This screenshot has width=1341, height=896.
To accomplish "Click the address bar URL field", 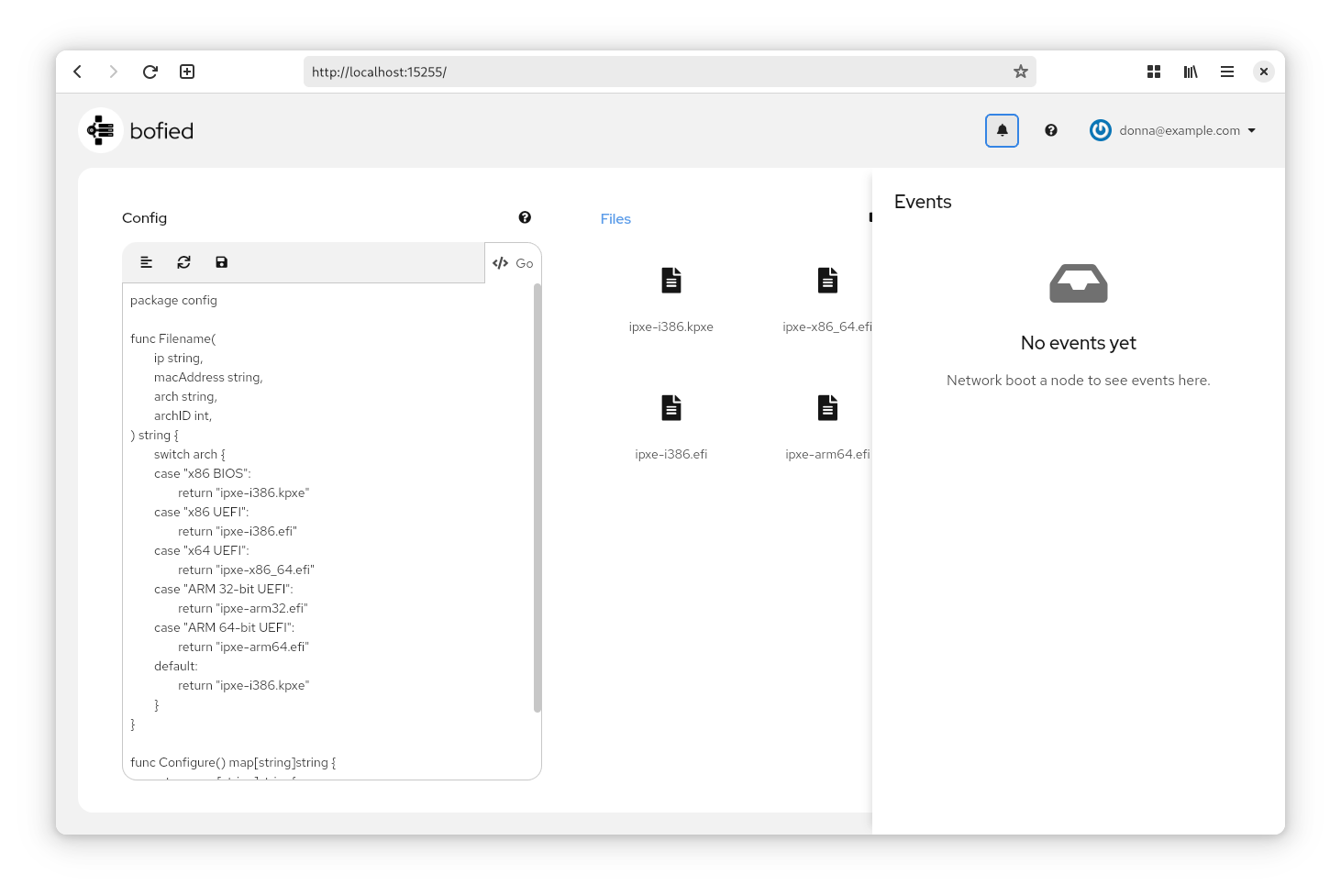I will tap(670, 72).
